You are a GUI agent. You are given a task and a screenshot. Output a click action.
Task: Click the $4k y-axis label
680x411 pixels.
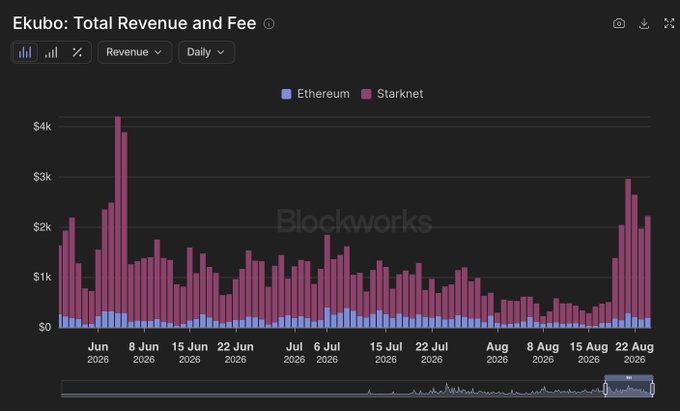(42, 127)
